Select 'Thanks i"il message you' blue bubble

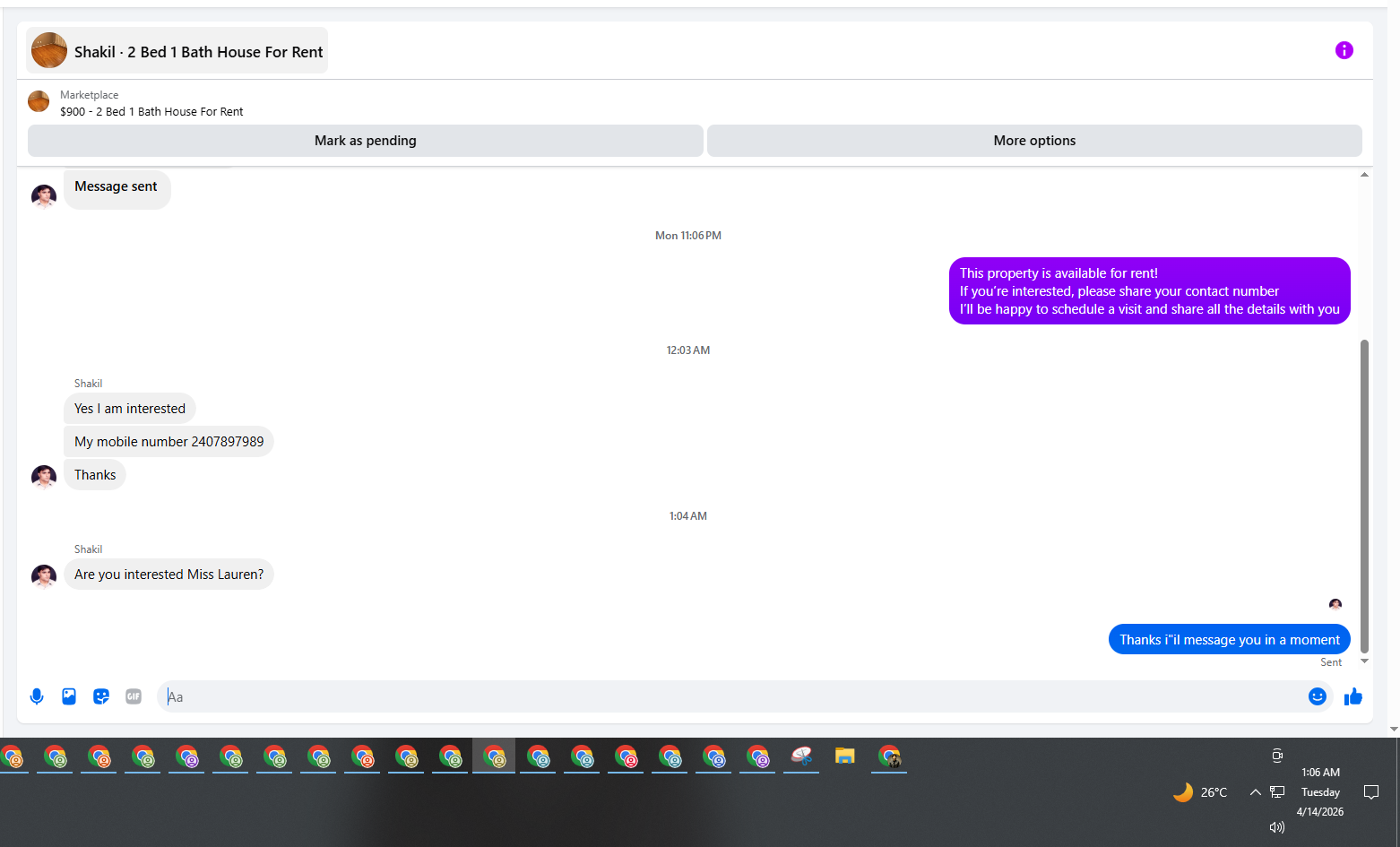1229,640
